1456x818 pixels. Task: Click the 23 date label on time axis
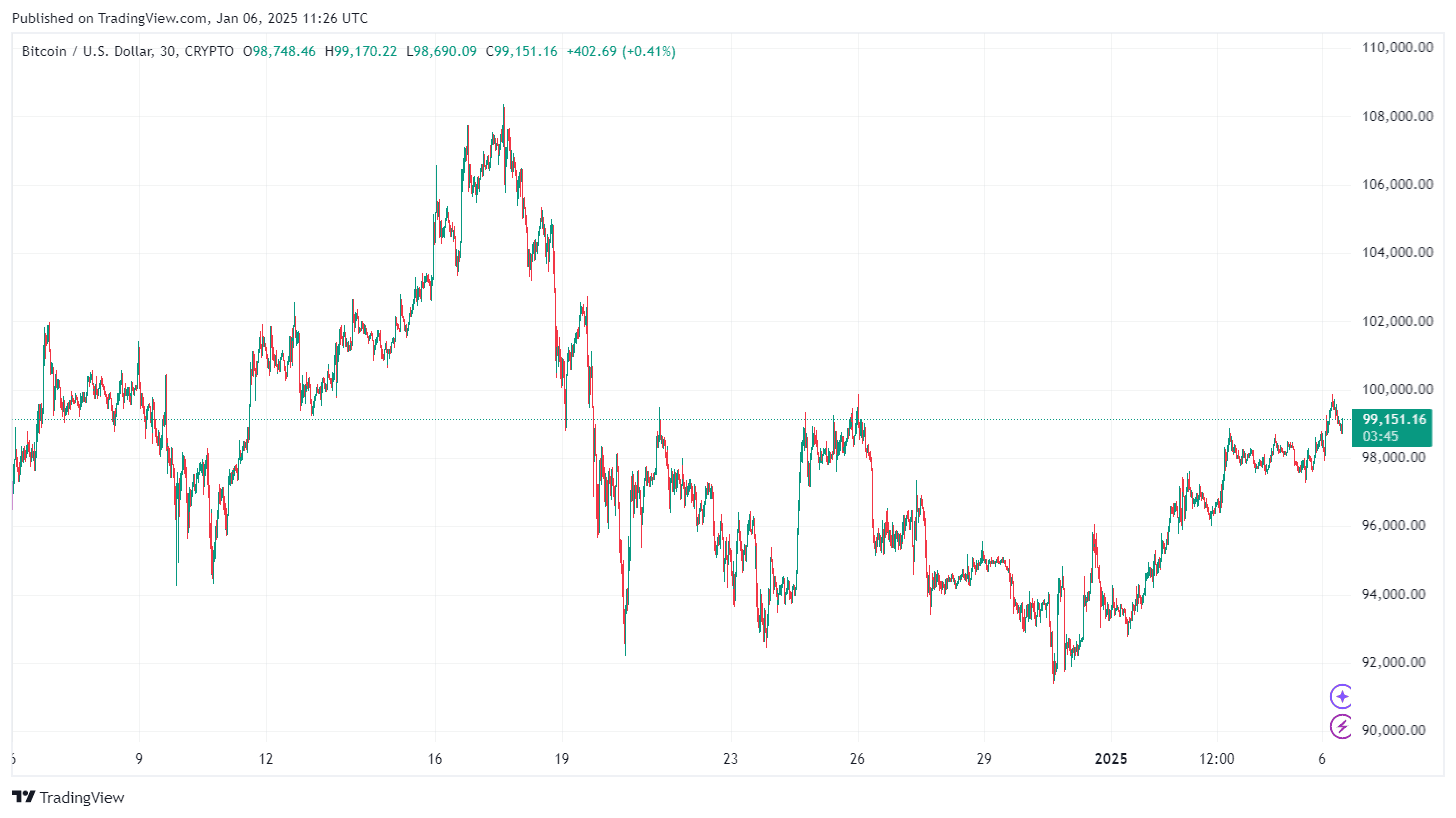[x=730, y=759]
